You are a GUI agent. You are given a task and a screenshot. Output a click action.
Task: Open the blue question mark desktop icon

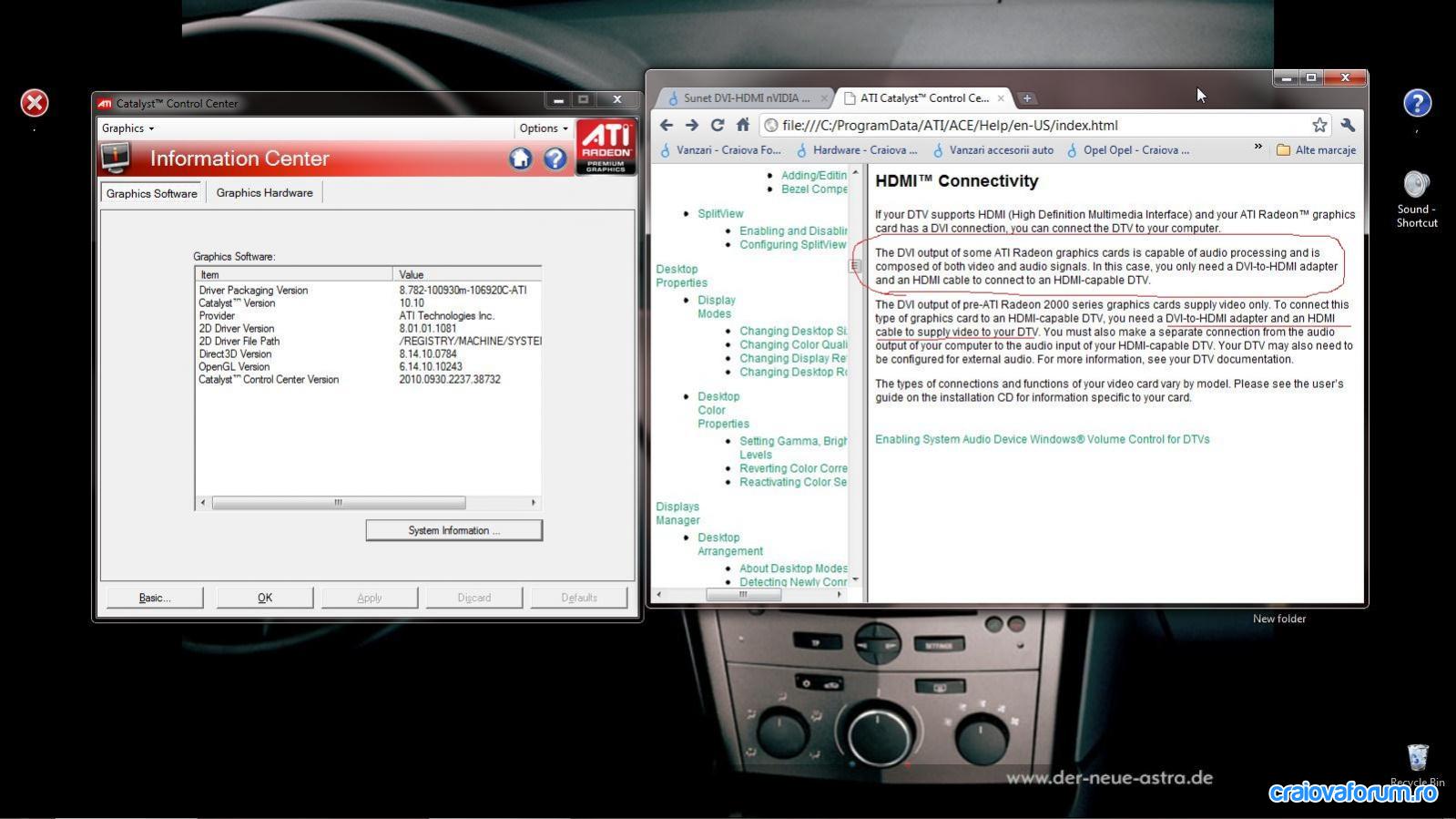click(1417, 103)
